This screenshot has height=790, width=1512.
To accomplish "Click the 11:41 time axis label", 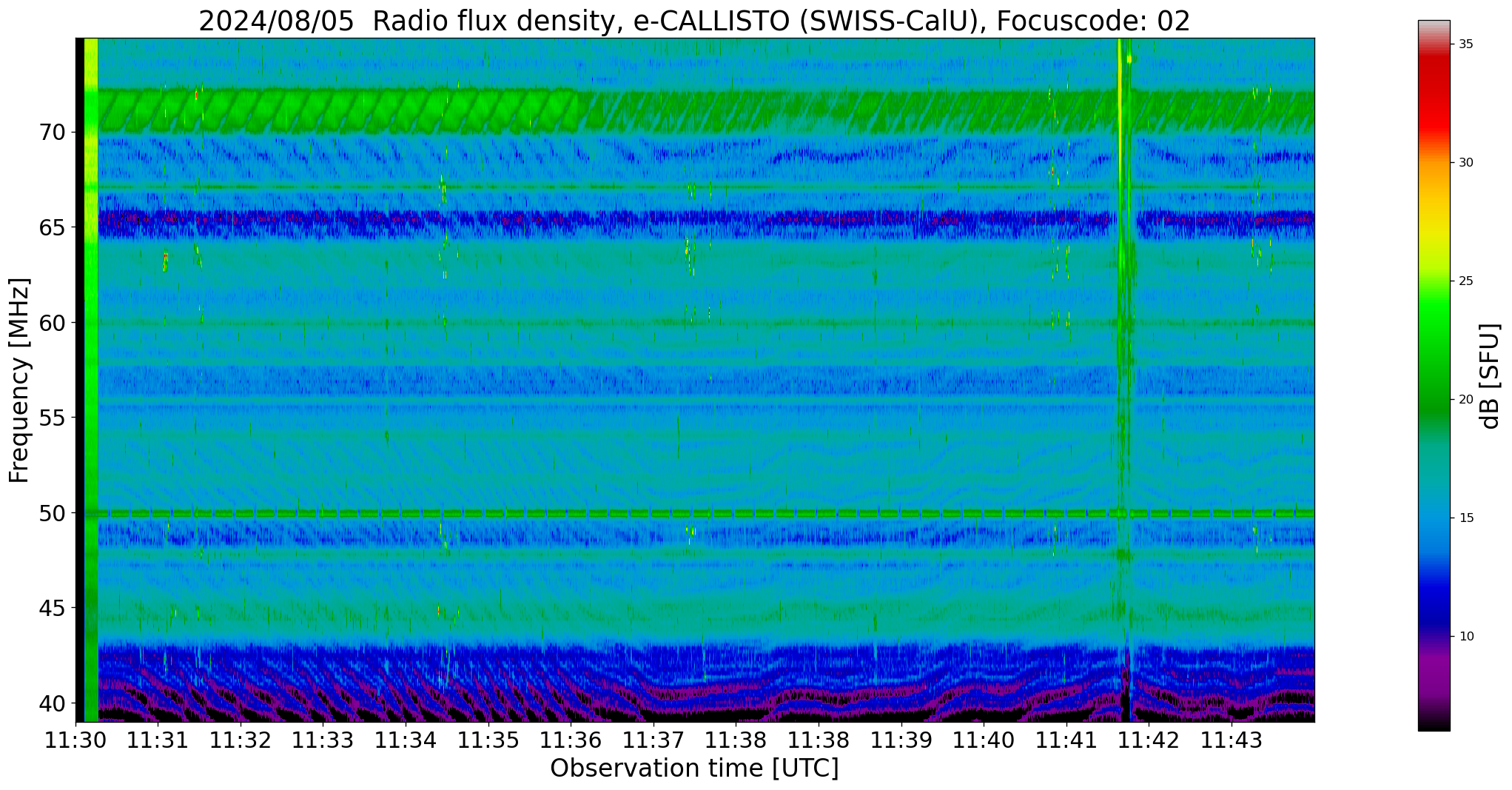I will 1066,740.
